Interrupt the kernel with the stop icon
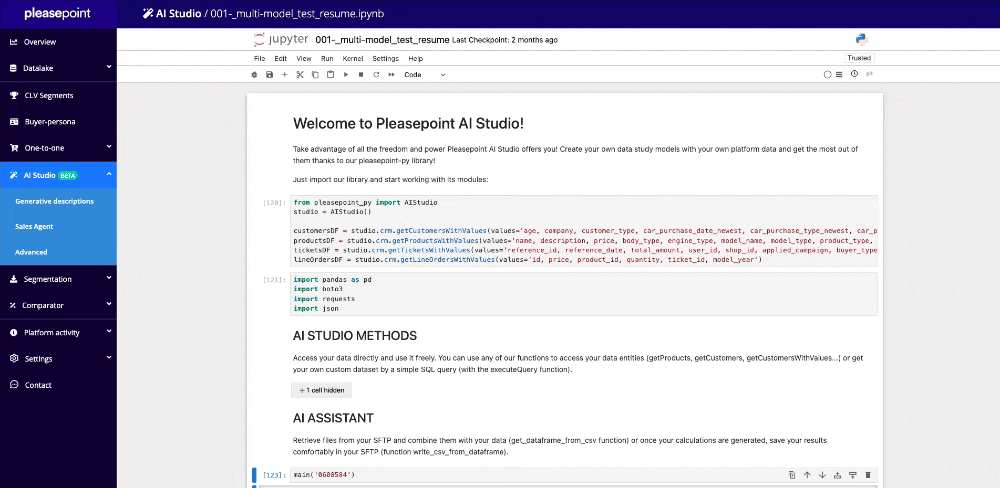This screenshot has height=488, width=1000. pyautogui.click(x=360, y=74)
